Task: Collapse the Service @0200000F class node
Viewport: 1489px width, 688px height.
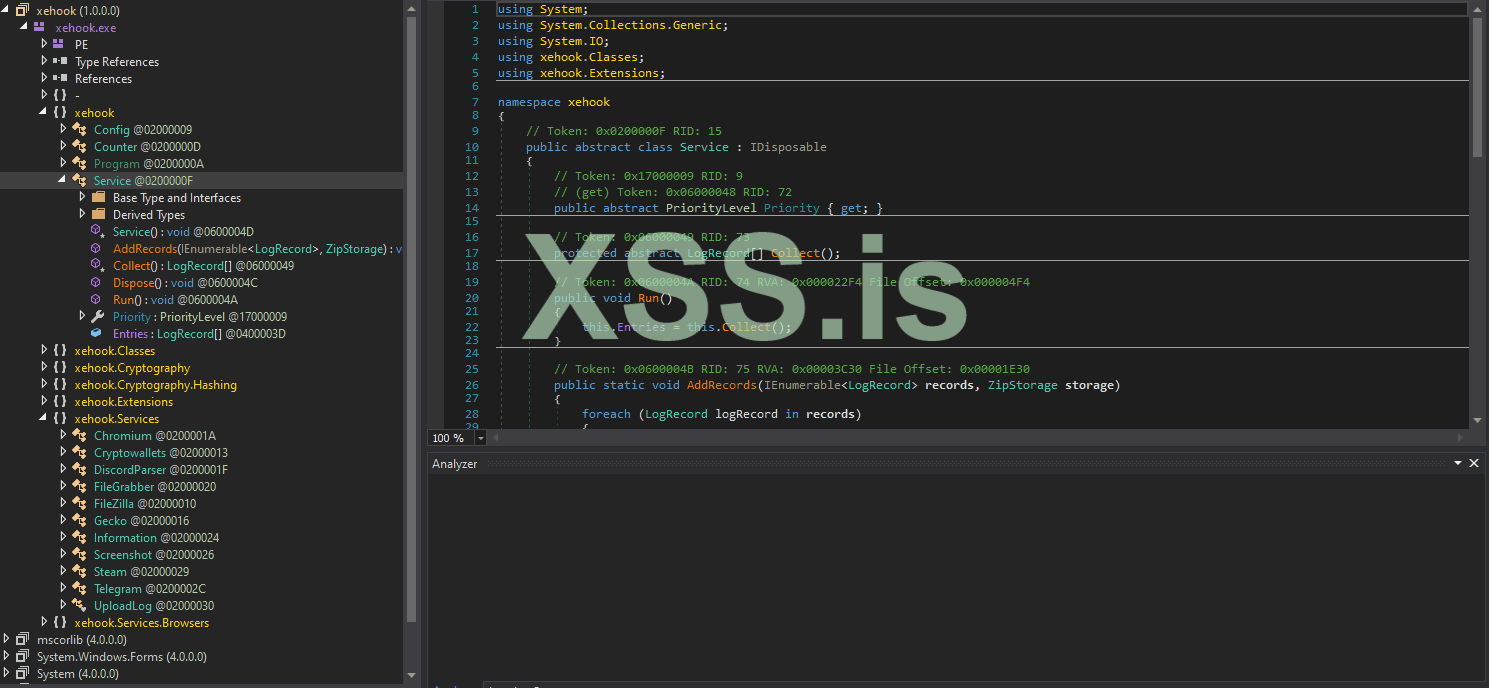Action: click(63, 181)
